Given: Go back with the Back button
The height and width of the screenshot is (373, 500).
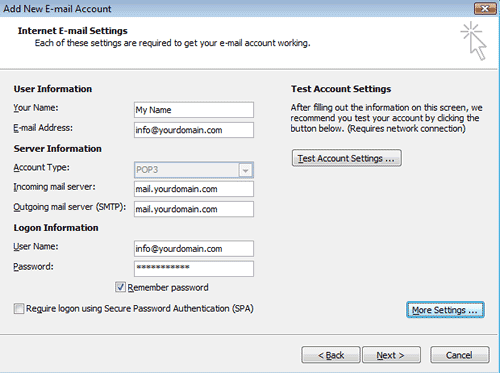Looking at the screenshot, I should [x=331, y=355].
